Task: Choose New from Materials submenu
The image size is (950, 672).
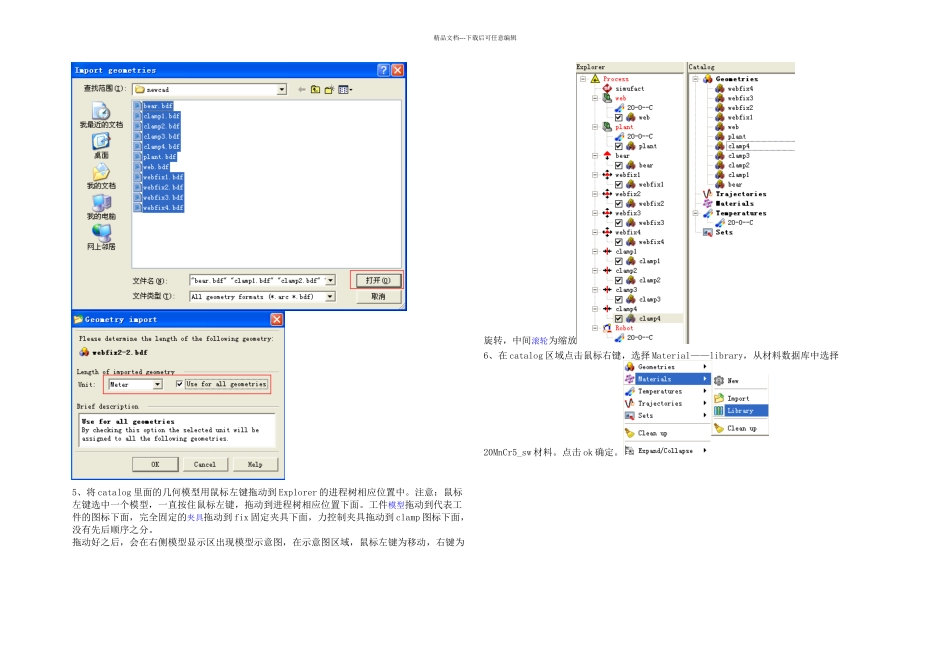Action: 740,381
